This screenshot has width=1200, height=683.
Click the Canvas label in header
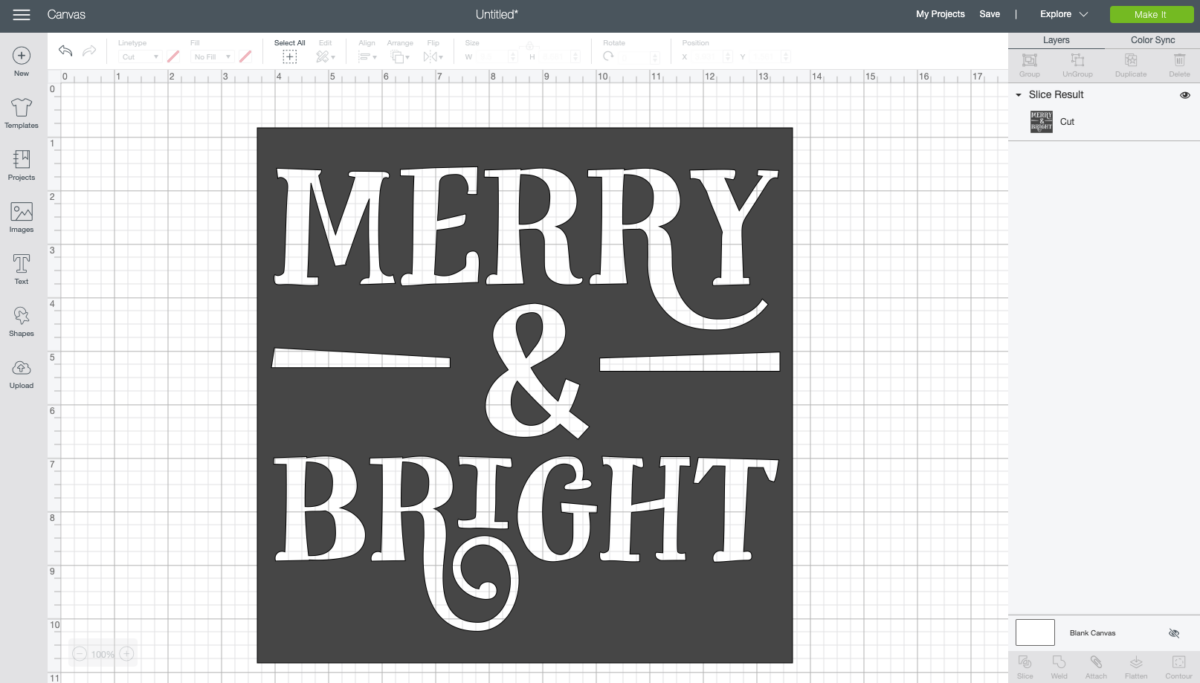tap(66, 14)
